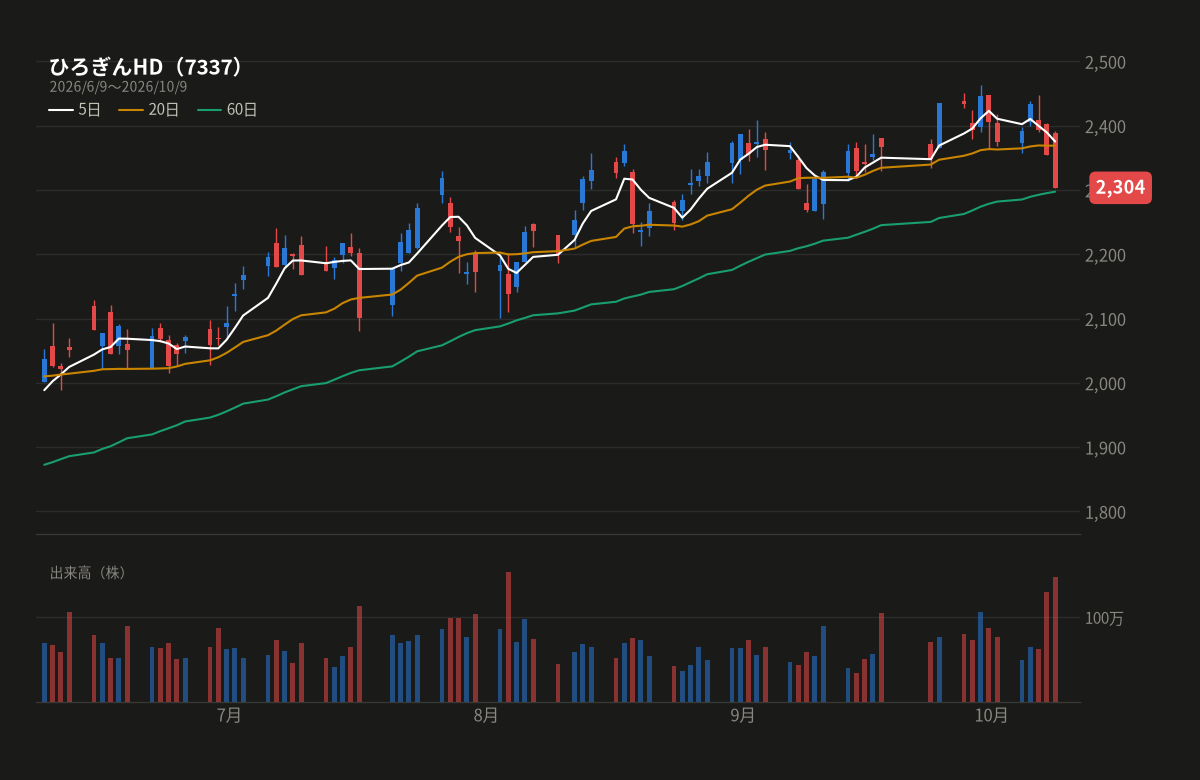1200x780 pixels.
Task: Toggle the 20日 moving average legend
Action: click(x=149, y=110)
